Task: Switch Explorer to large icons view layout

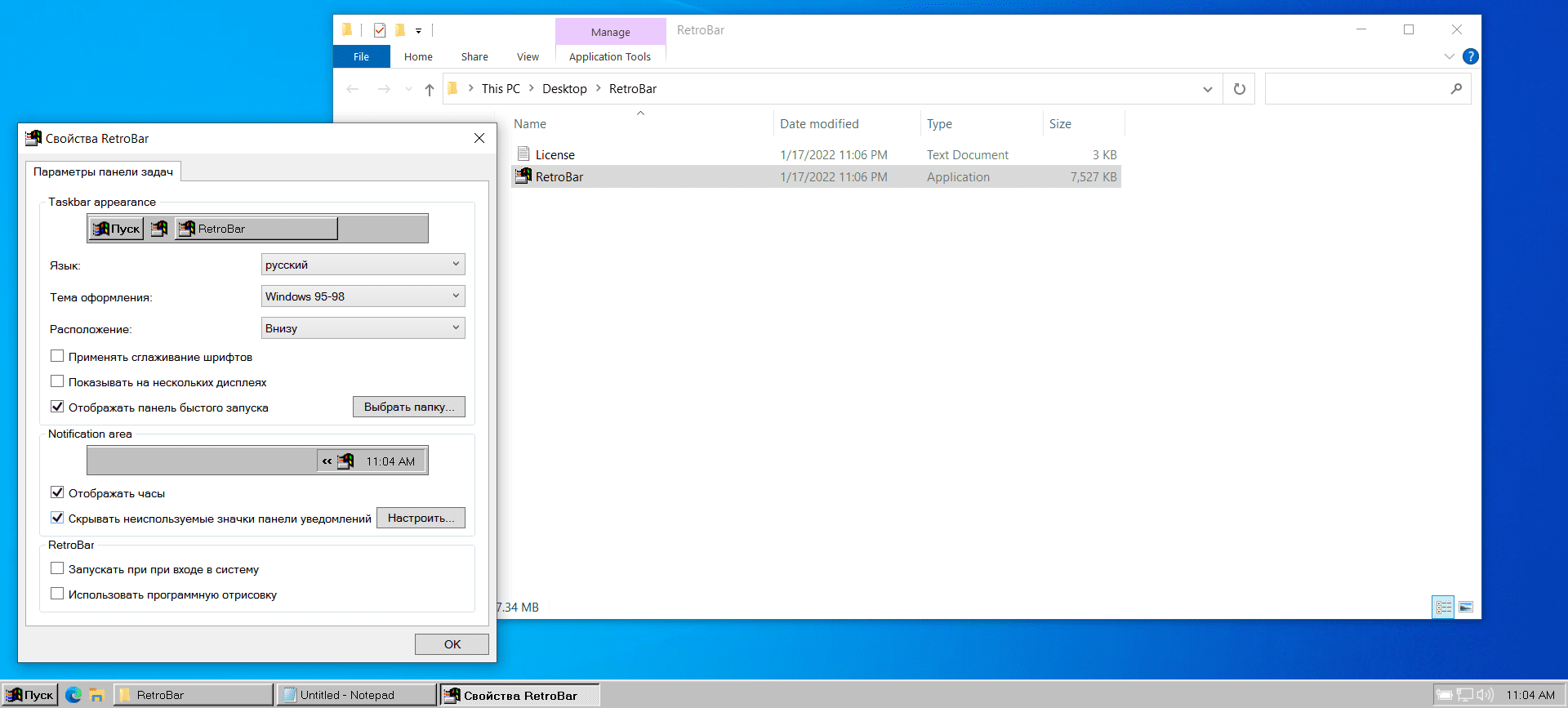Action: (x=1466, y=607)
